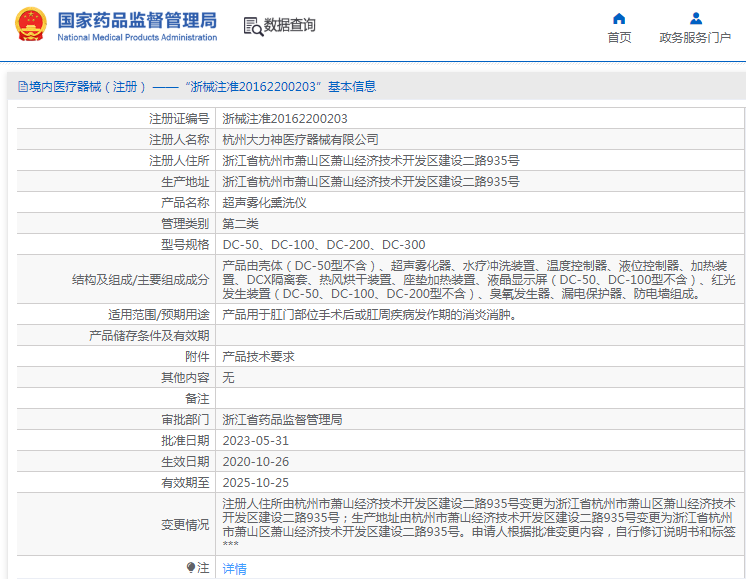Click the 型号规格 row label

[x=185, y=245]
